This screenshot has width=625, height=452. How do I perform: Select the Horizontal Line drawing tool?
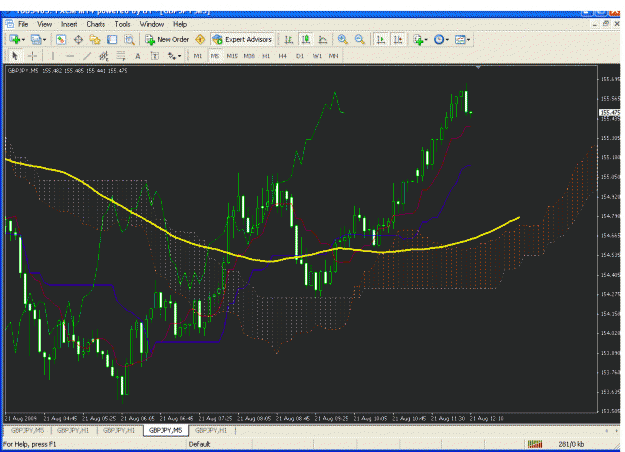point(70,56)
